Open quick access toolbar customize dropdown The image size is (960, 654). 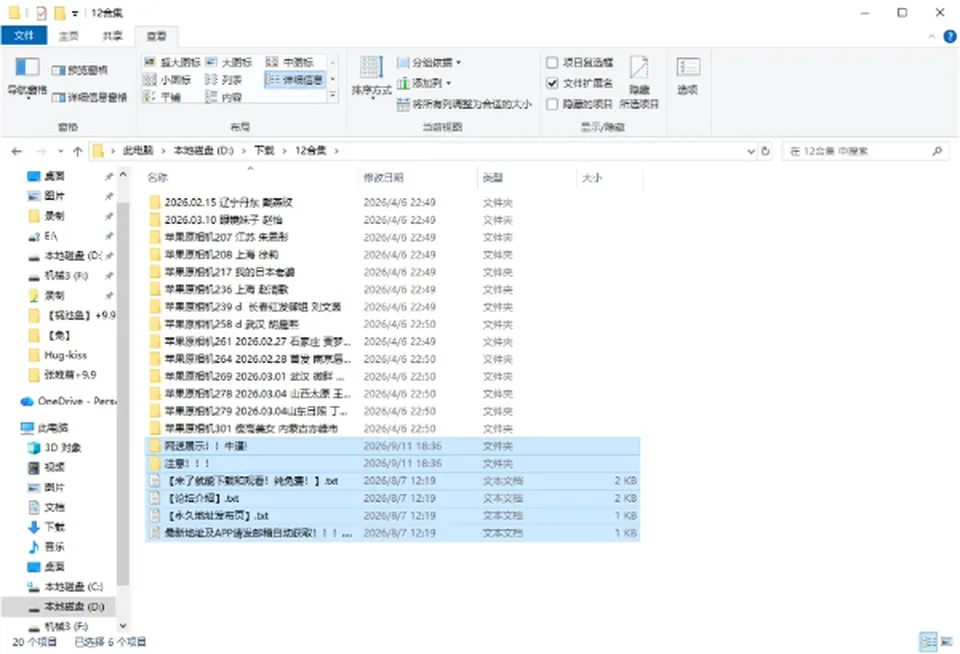(x=75, y=13)
